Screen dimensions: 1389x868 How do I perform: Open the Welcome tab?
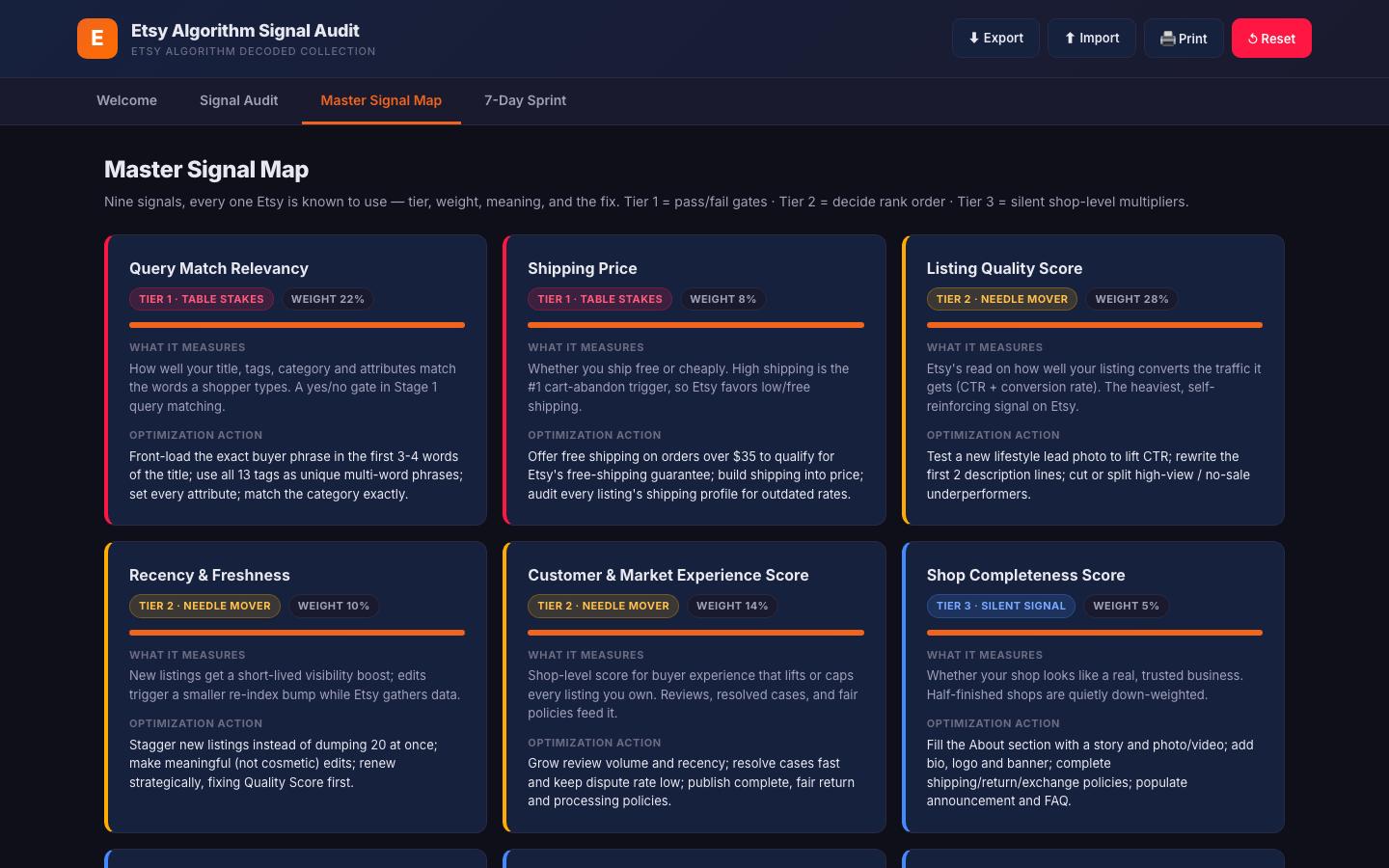tap(126, 100)
